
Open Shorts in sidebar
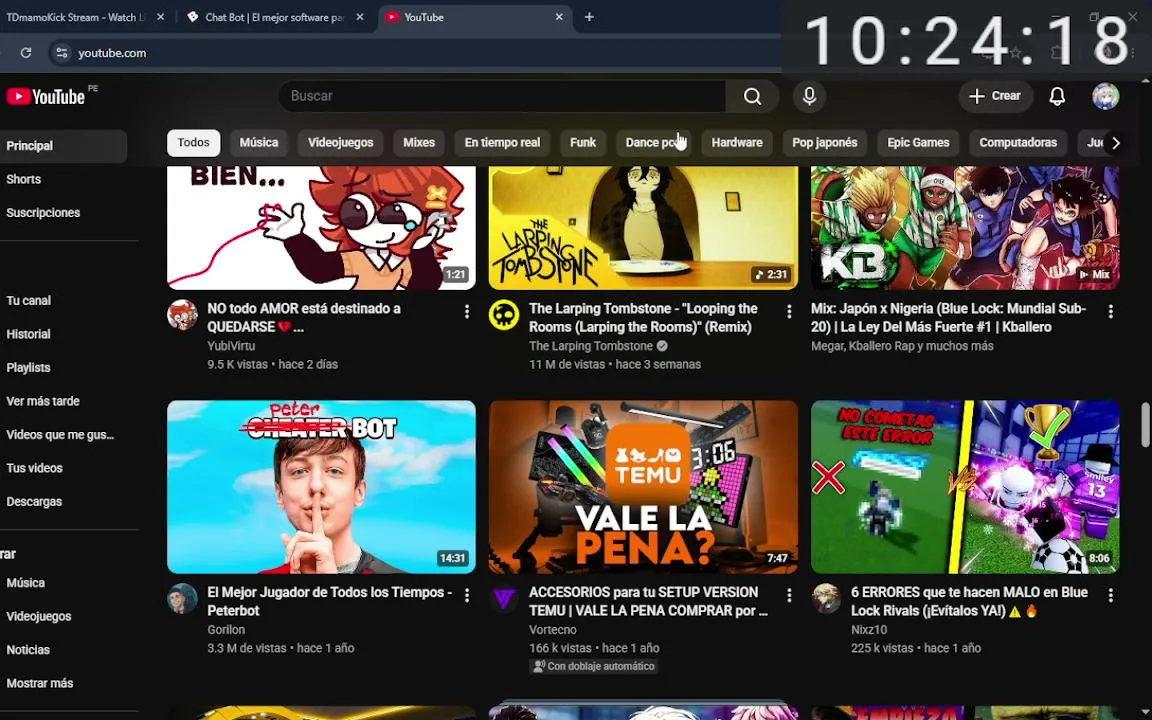click(24, 179)
